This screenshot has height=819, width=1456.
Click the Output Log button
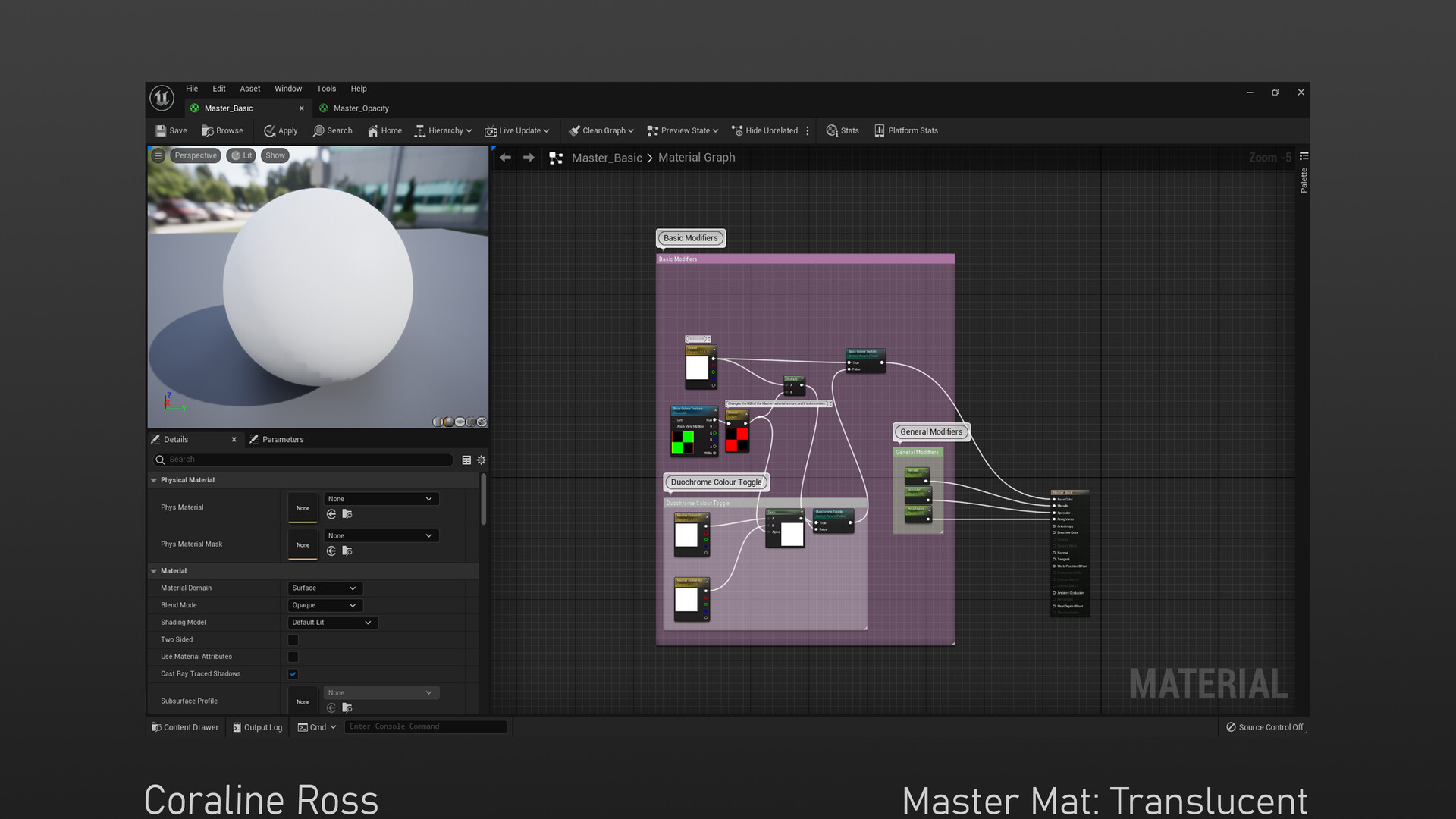257,727
